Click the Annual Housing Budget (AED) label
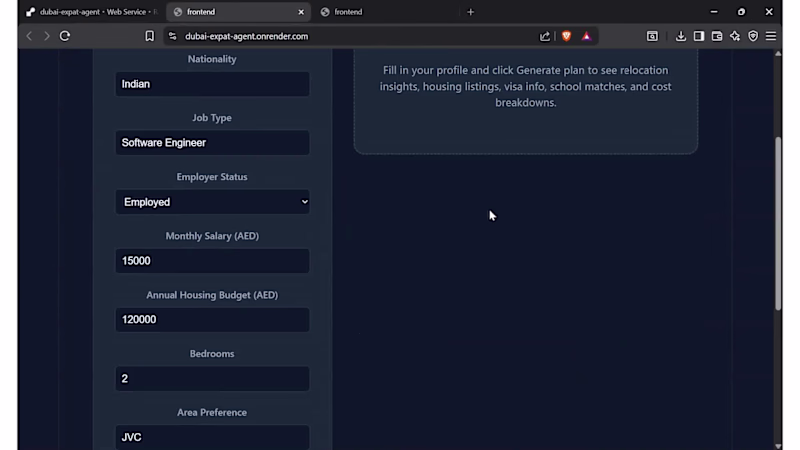 pos(212,295)
